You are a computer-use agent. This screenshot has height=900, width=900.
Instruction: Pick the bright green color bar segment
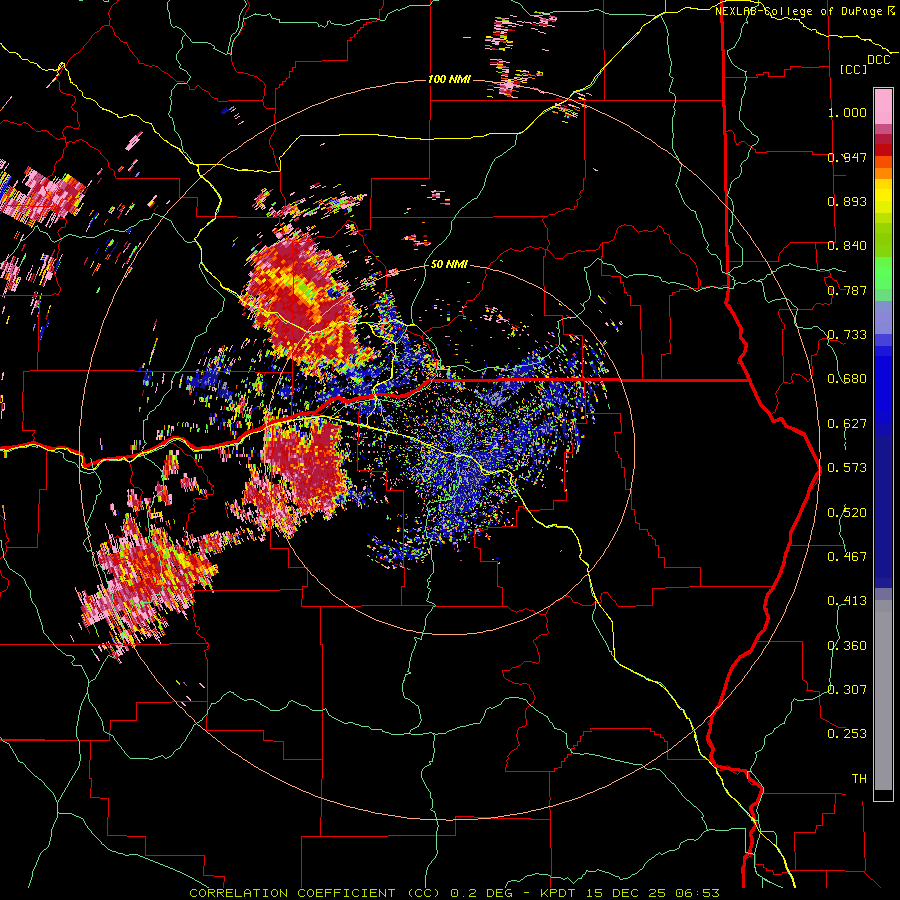coord(883,273)
